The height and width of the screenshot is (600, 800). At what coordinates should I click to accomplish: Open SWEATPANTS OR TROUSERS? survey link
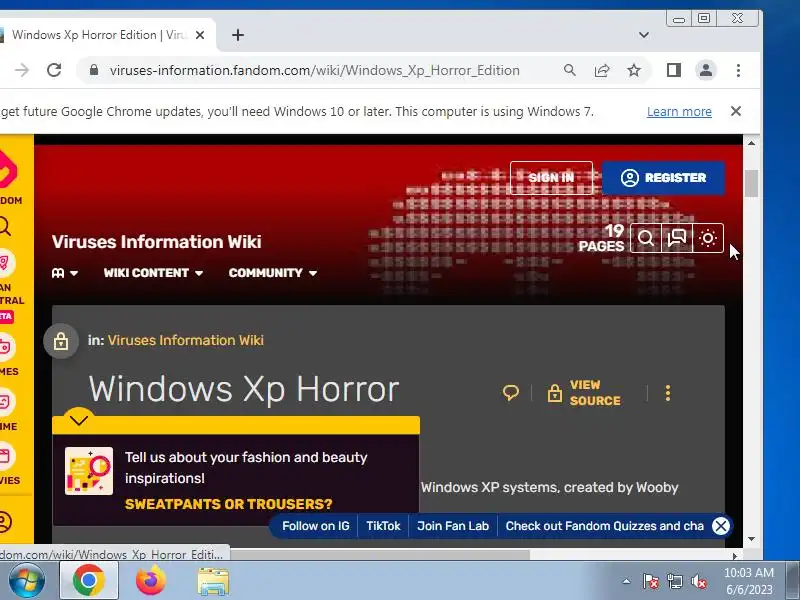point(229,504)
